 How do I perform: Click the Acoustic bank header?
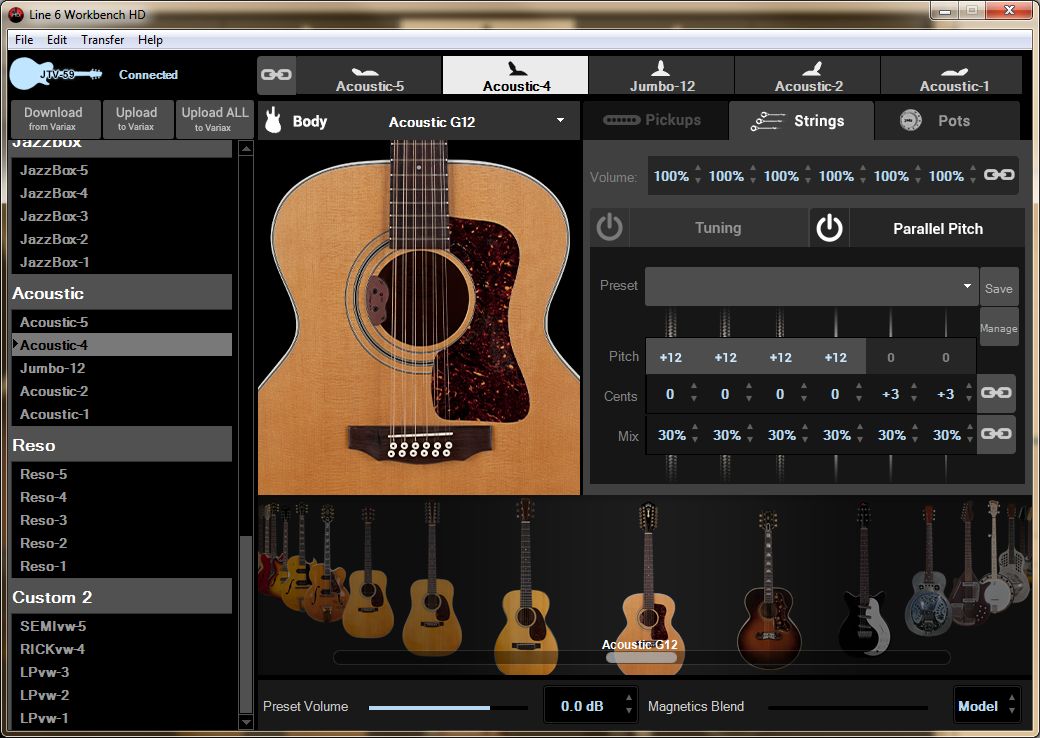(x=122, y=293)
